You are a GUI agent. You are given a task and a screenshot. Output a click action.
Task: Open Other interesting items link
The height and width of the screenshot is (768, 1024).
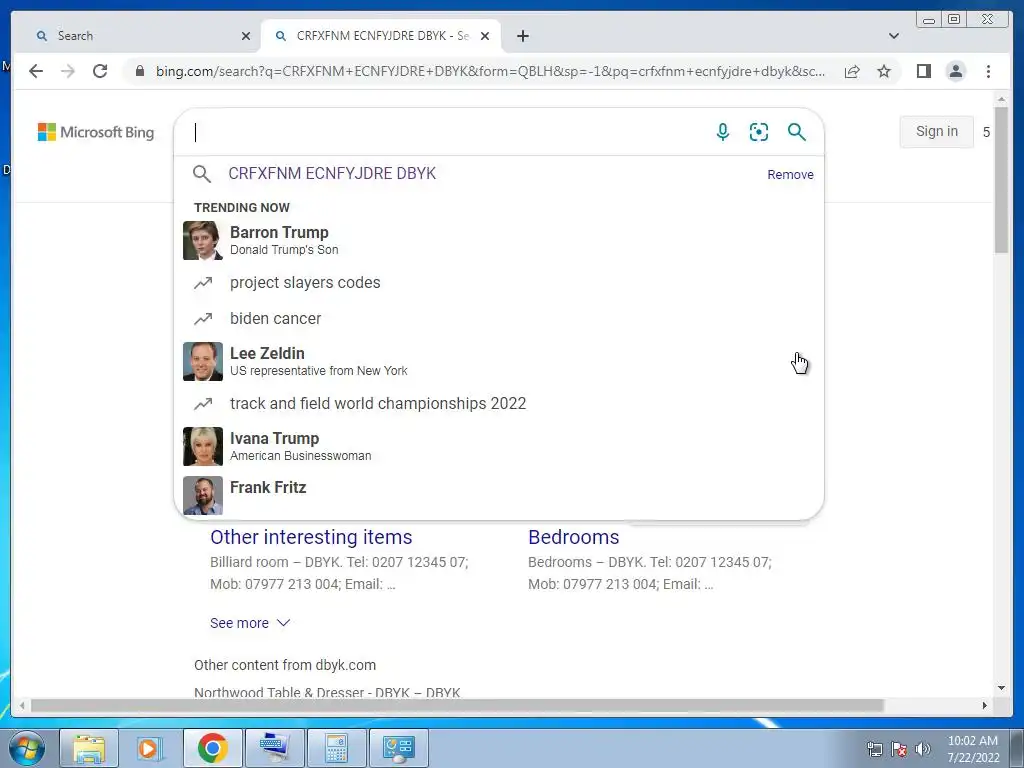[x=311, y=537]
